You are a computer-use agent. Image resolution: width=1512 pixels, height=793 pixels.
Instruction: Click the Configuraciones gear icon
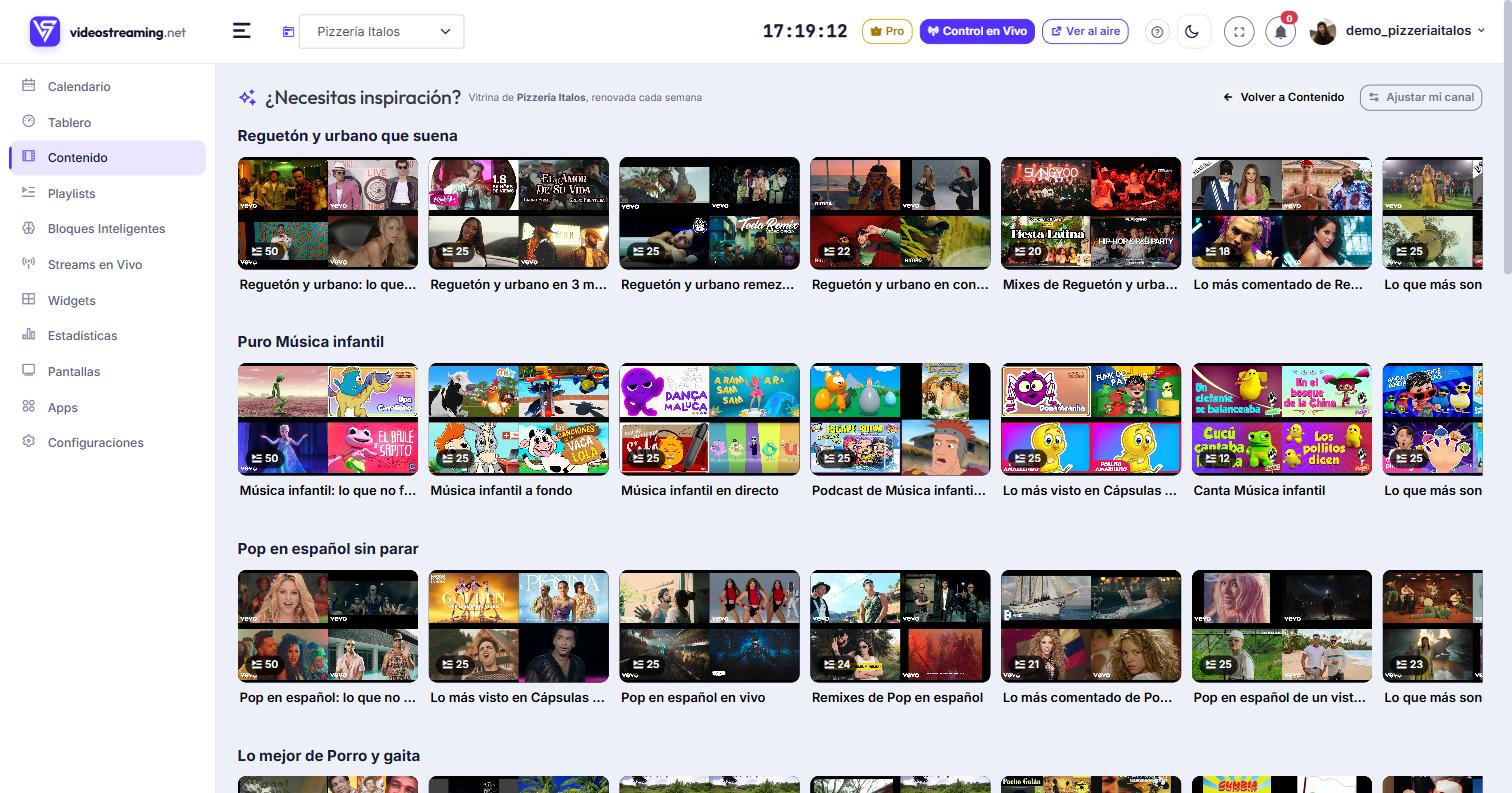point(28,442)
